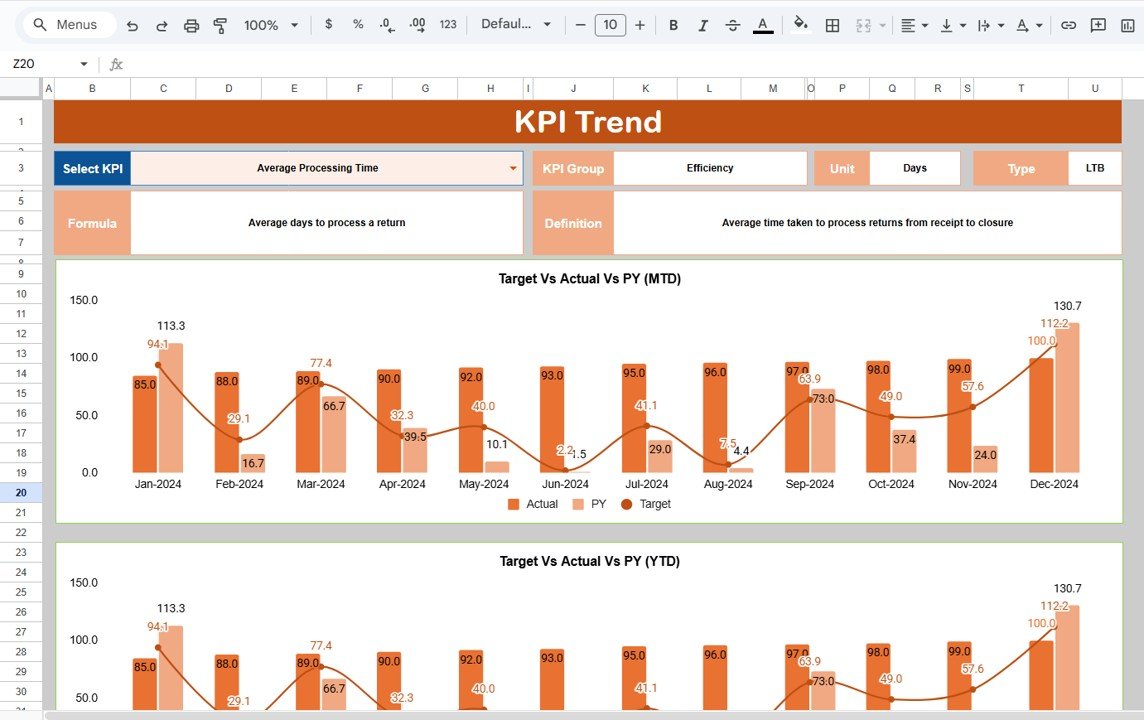The image size is (1144, 720).
Task: Open the Borders tool
Action: click(831, 25)
